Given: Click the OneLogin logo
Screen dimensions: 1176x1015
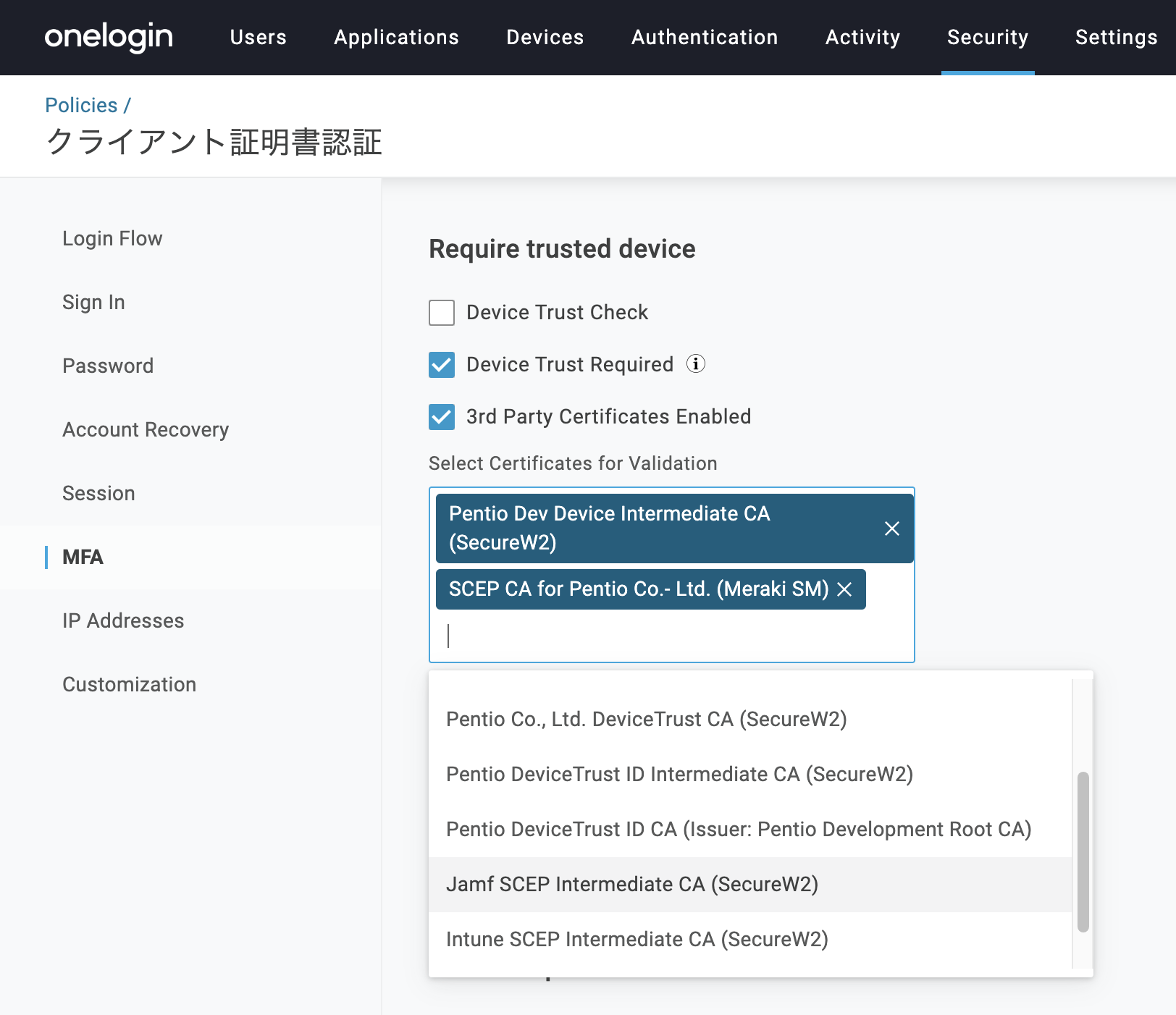Looking at the screenshot, I should click(109, 37).
